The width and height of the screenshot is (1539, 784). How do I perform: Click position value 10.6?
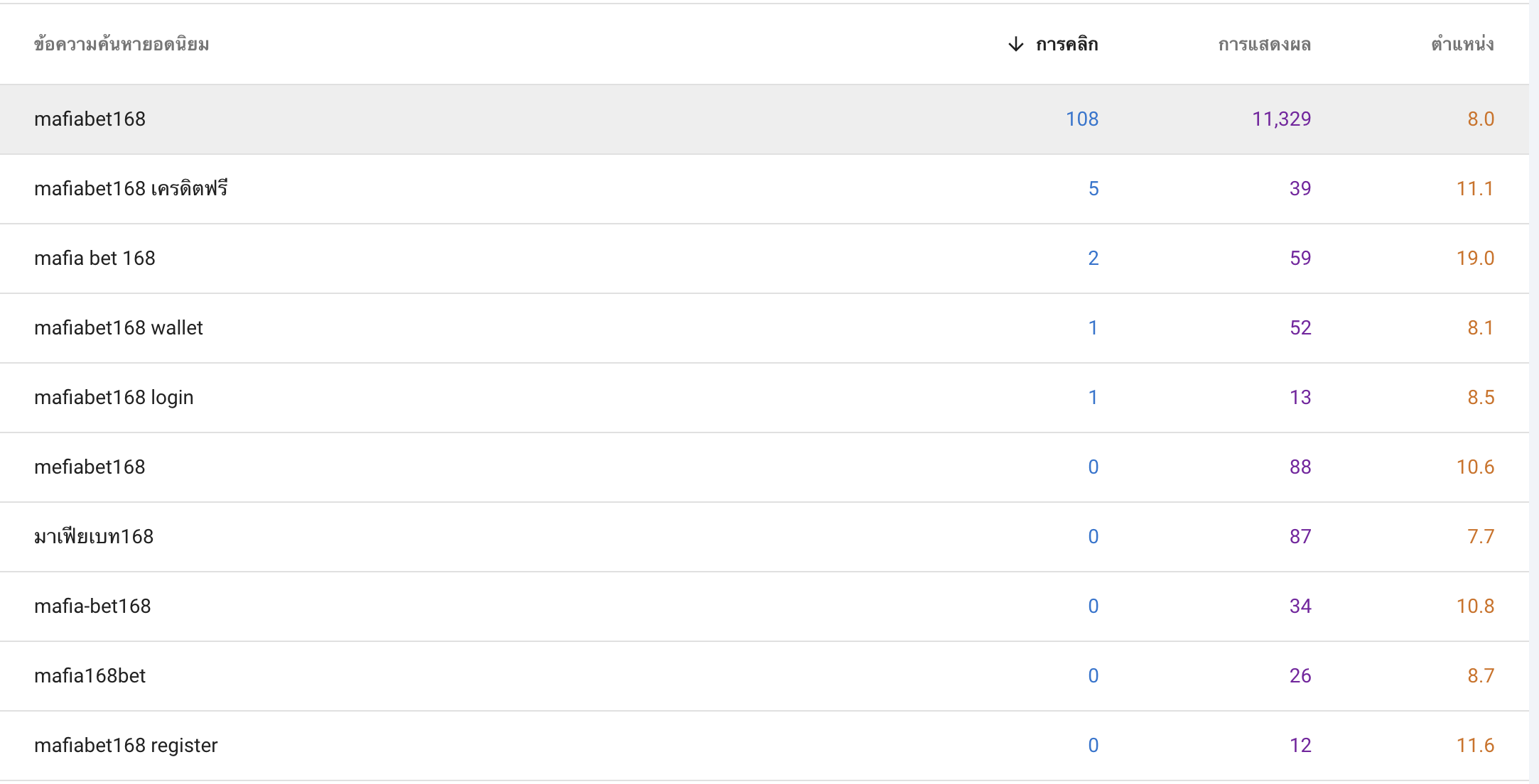pos(1475,467)
